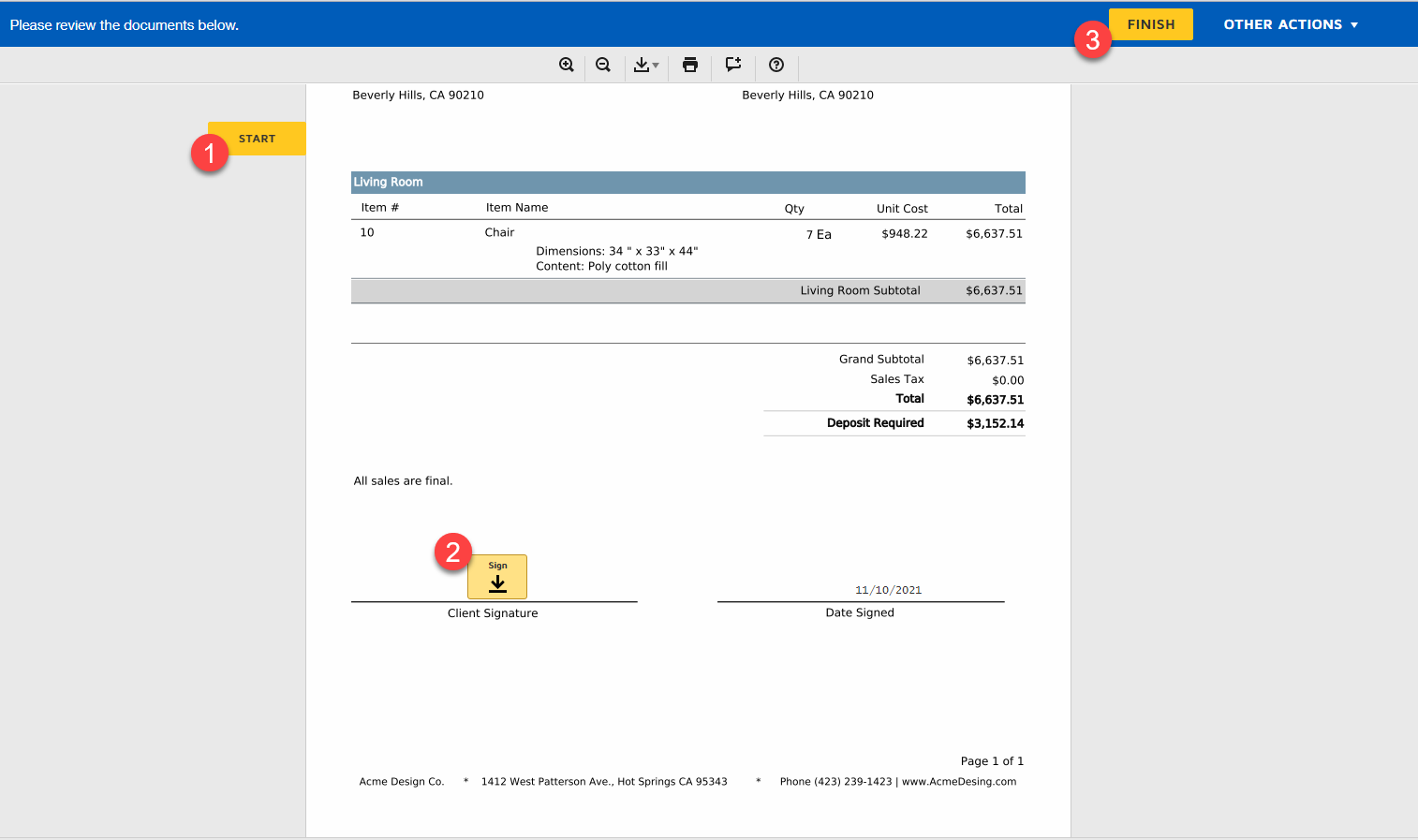Click the Item Name column header
1418x840 pixels.
[517, 208]
